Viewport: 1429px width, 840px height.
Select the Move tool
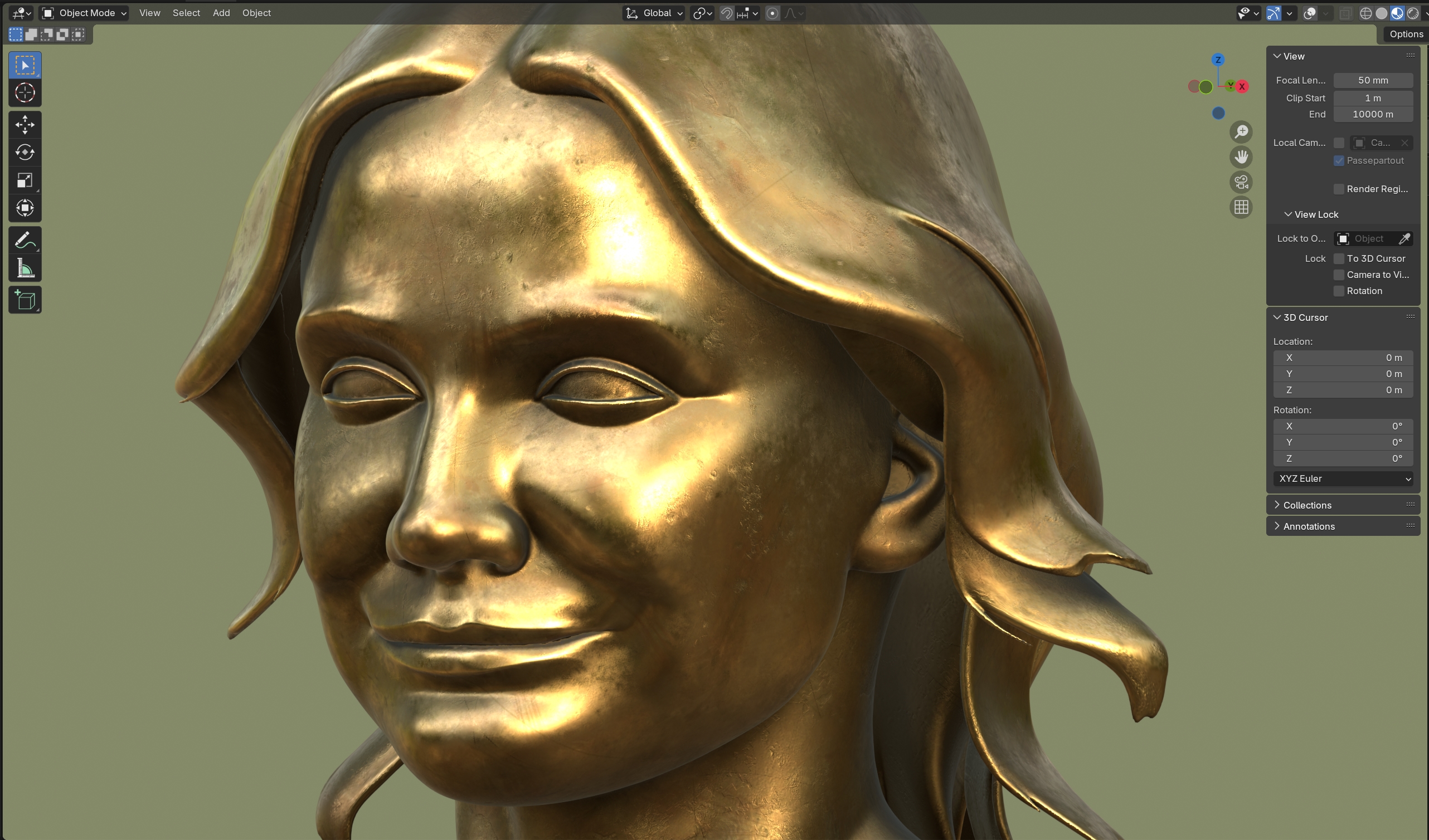pos(25,125)
